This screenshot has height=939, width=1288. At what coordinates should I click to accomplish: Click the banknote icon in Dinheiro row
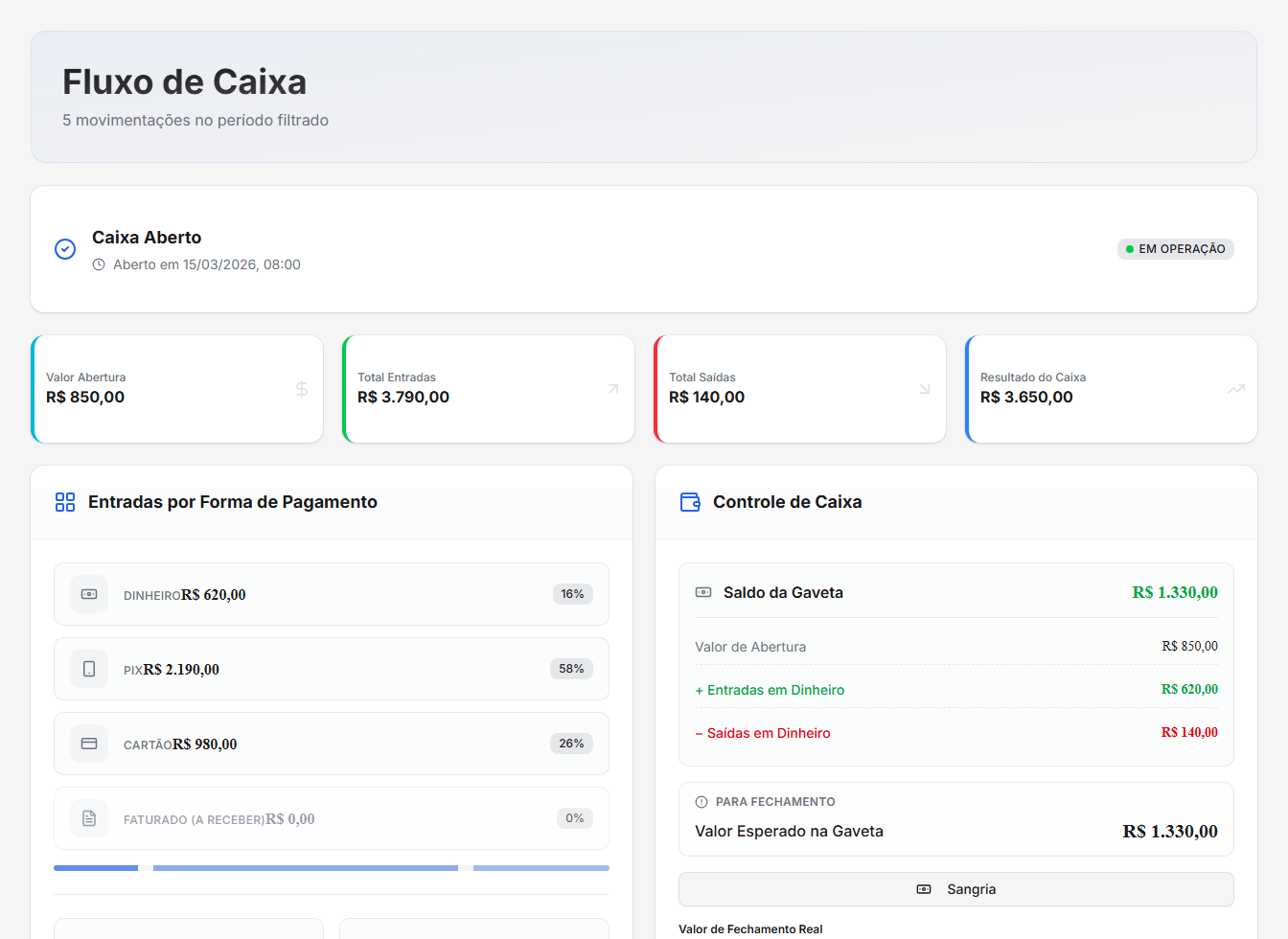point(89,594)
